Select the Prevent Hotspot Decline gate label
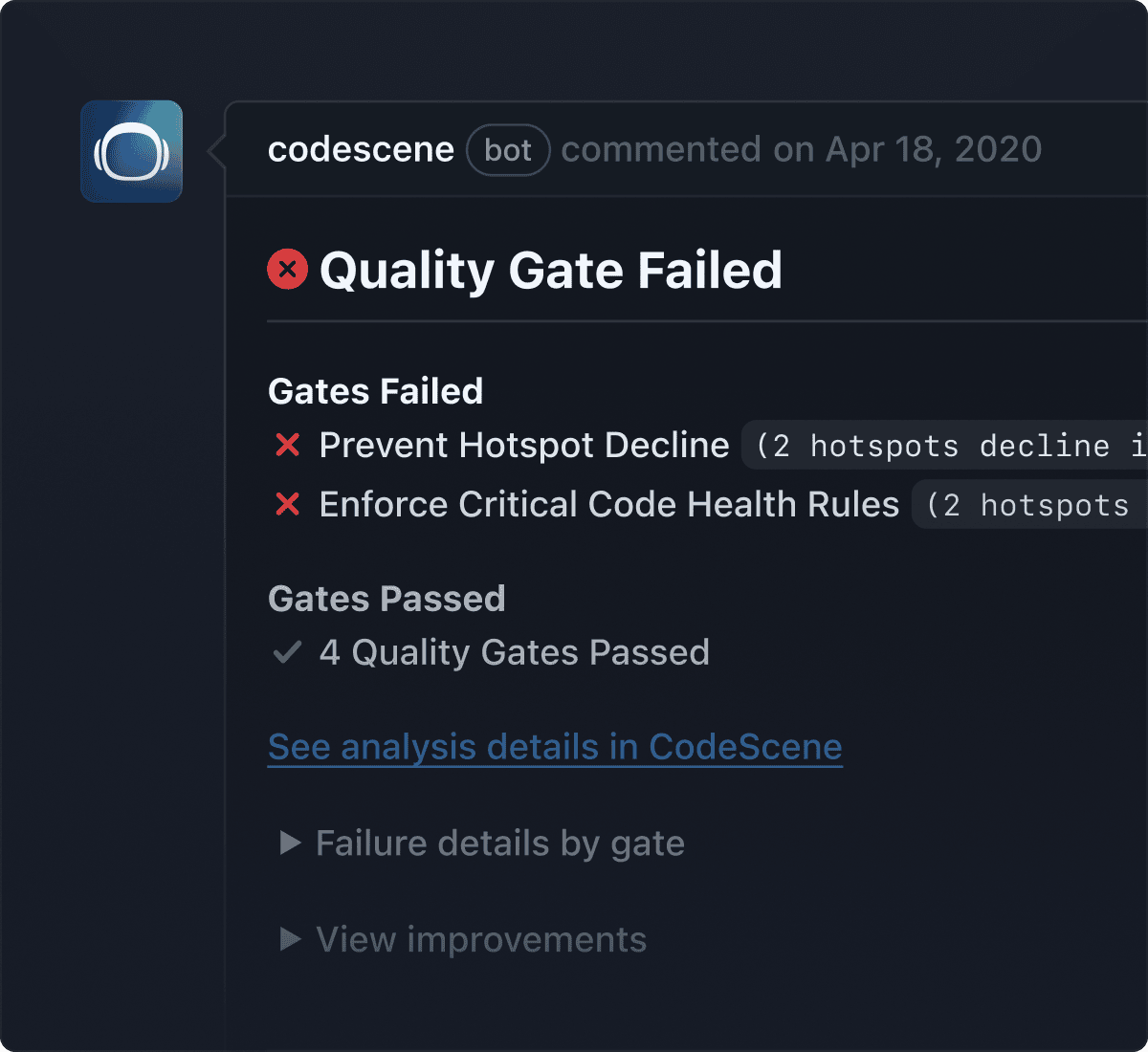Viewport: 1148px width, 1052px height. click(524, 446)
